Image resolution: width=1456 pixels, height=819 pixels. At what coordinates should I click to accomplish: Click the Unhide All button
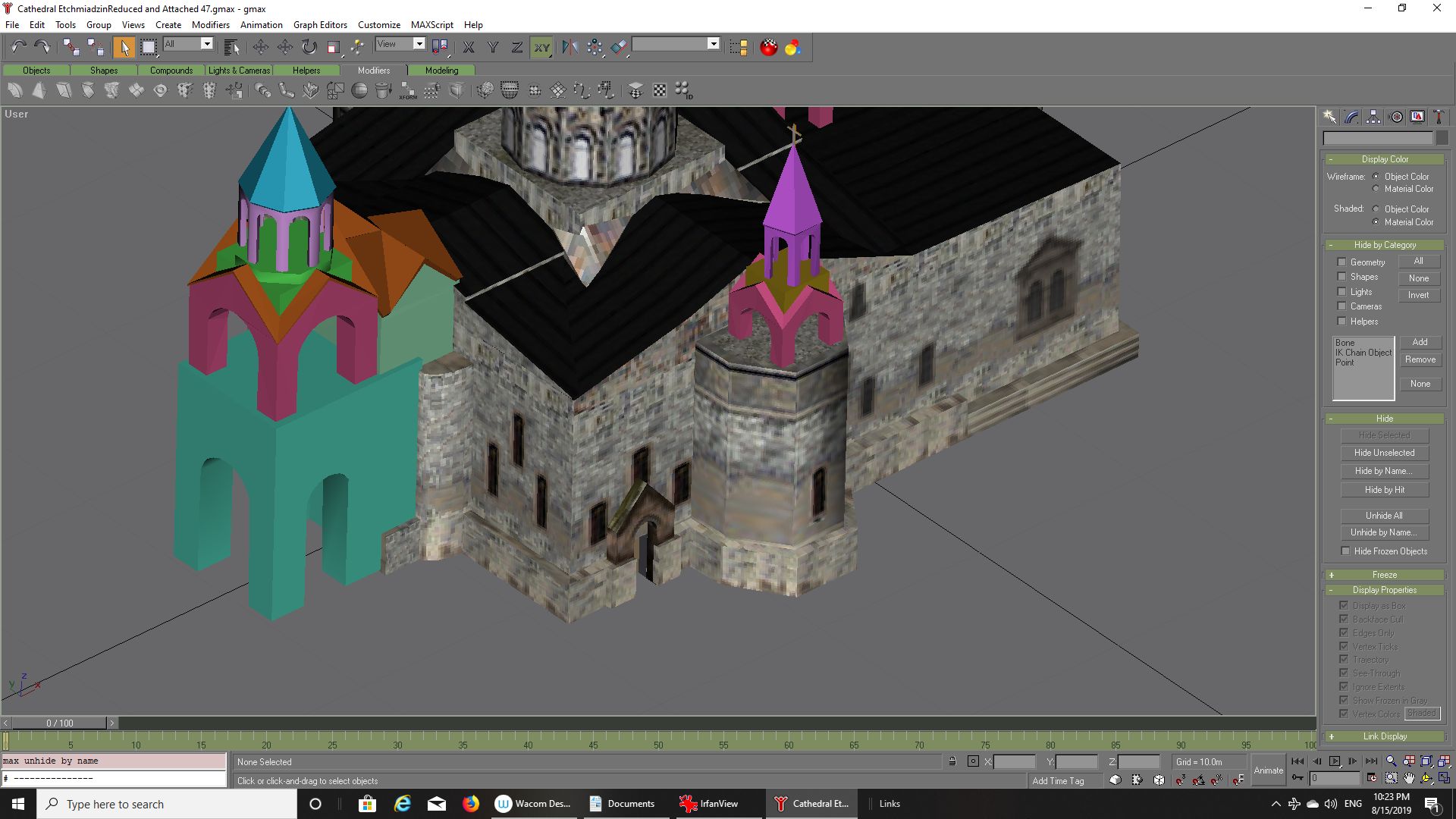(1384, 516)
